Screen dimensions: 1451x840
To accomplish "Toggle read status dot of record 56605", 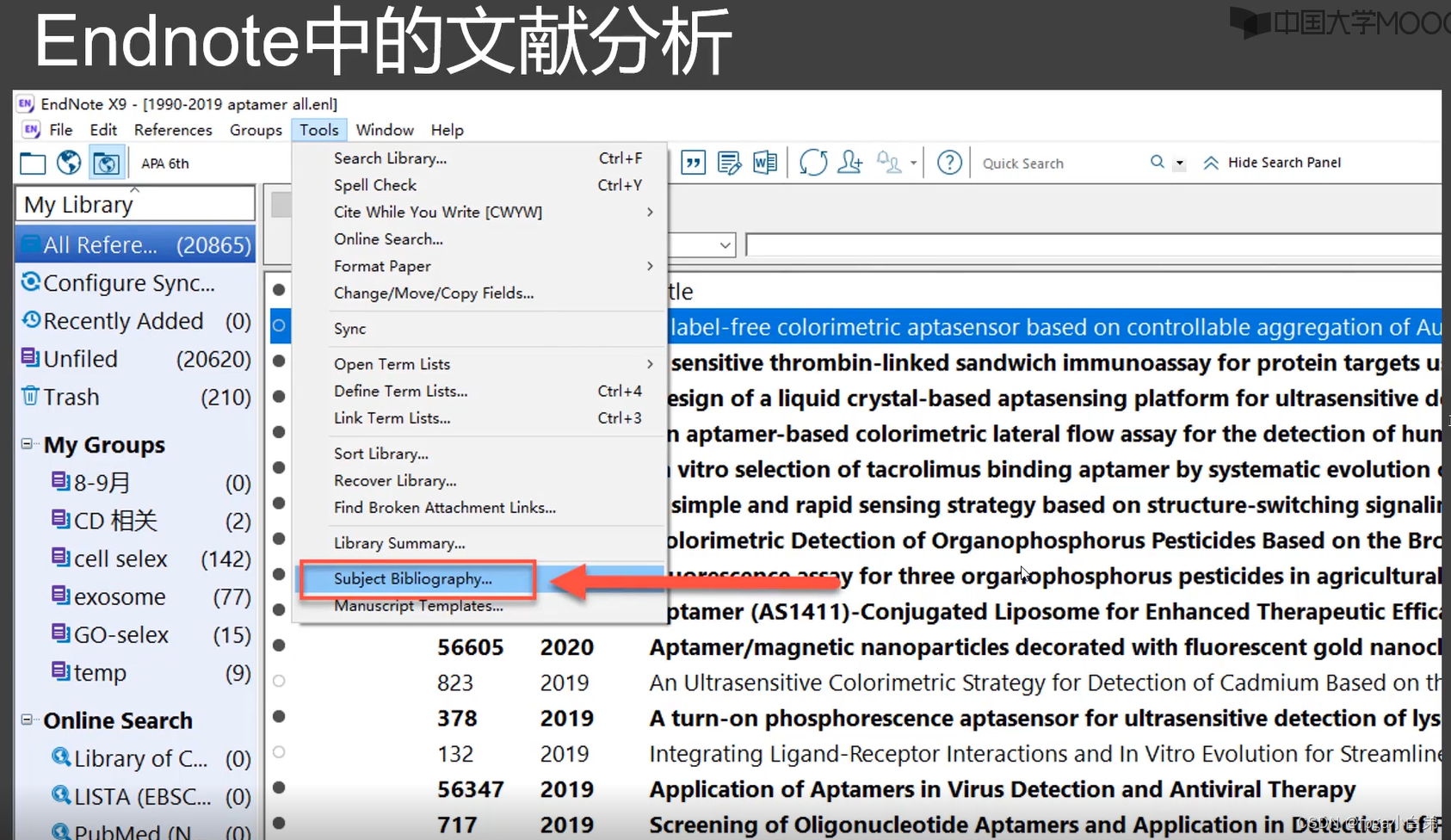I will coord(279,645).
